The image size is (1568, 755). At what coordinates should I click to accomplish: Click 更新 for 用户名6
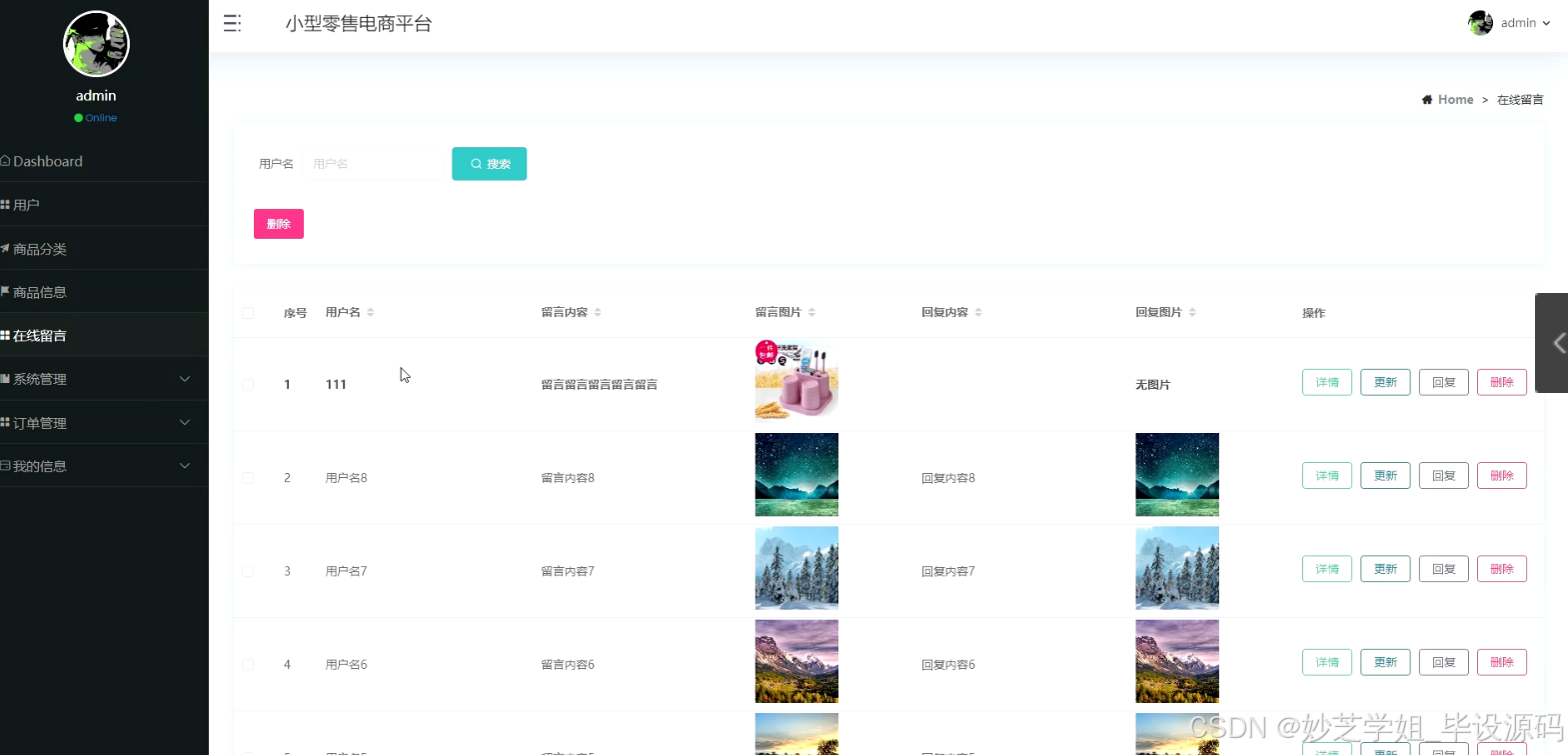[1385, 662]
